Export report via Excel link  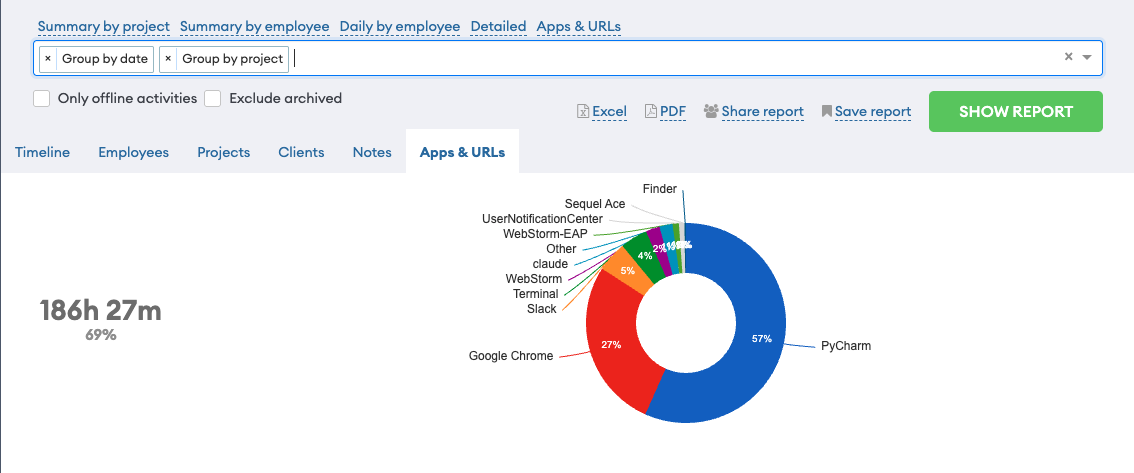coord(610,111)
